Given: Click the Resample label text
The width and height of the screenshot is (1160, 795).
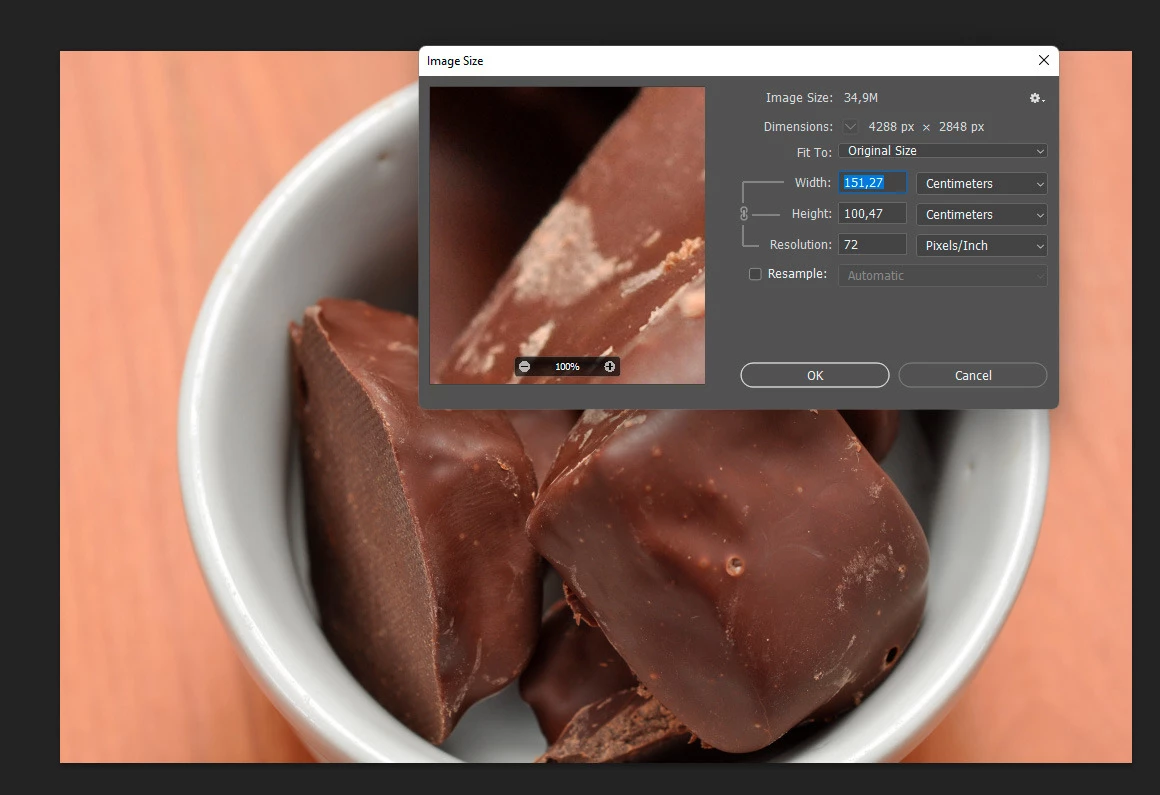Looking at the screenshot, I should tap(798, 274).
